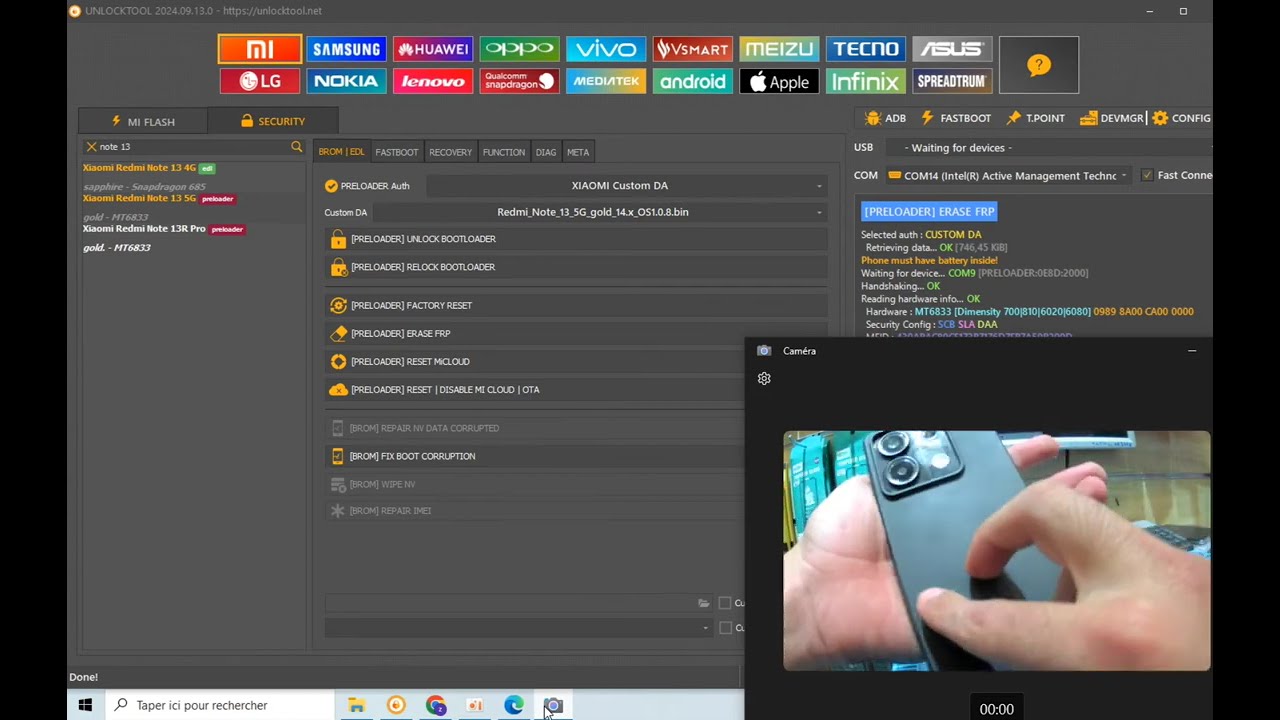1280x720 pixels.
Task: Start [PRELOADER] FACTORY RESET
Action: click(576, 305)
